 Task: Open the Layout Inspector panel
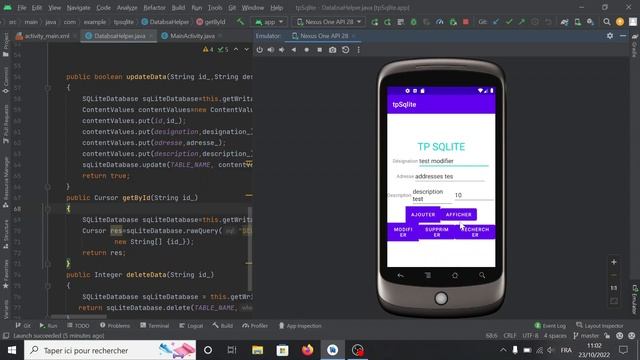(600, 326)
